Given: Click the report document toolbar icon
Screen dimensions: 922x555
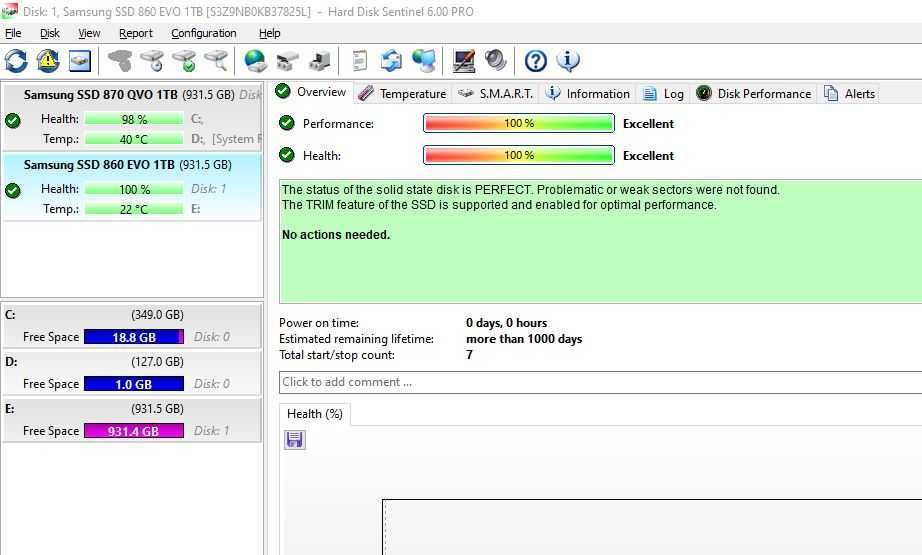Looking at the screenshot, I should (x=359, y=61).
